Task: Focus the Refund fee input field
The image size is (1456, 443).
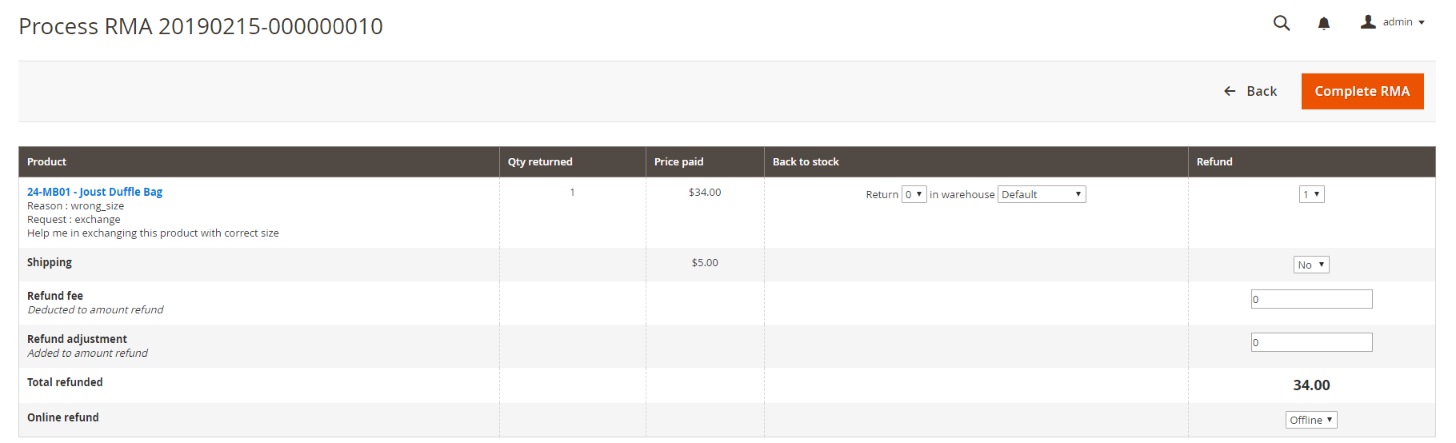Action: click(x=1311, y=299)
